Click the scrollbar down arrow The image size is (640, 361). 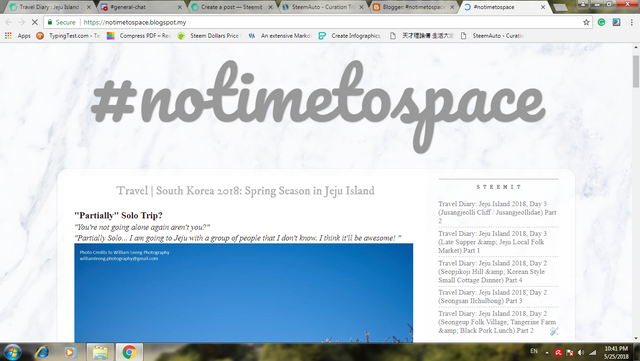point(636,338)
